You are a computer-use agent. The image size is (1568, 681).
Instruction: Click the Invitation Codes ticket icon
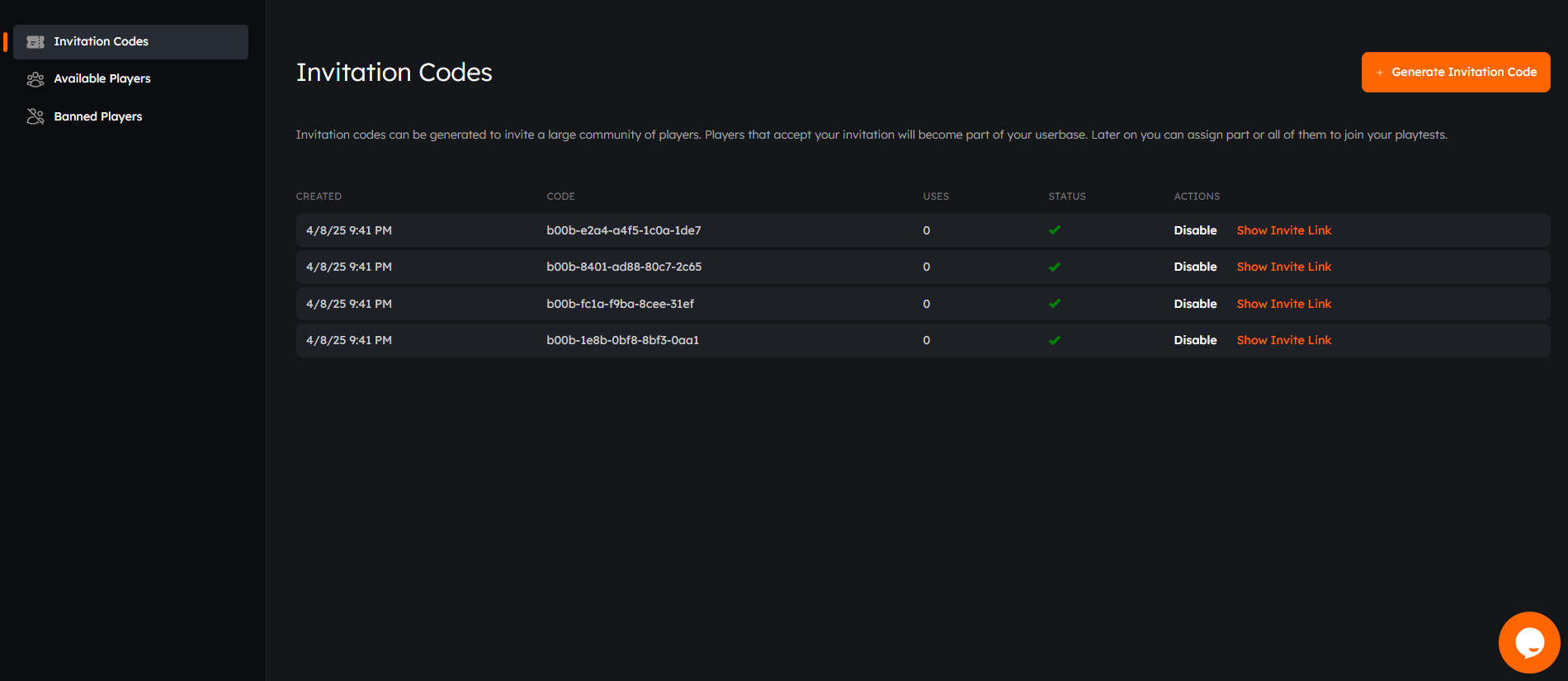(35, 42)
